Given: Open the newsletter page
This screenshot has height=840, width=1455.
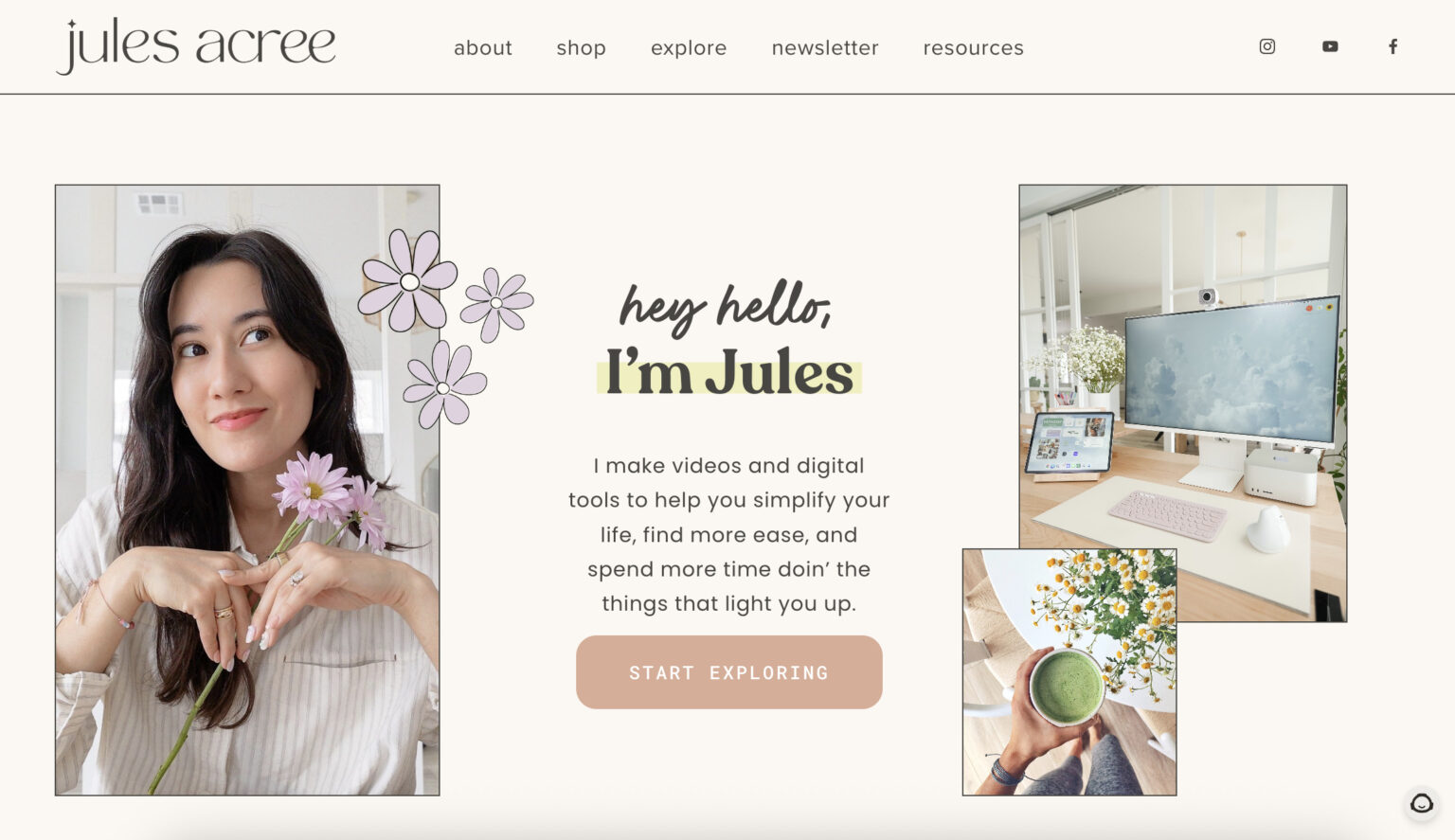Looking at the screenshot, I should tap(825, 47).
